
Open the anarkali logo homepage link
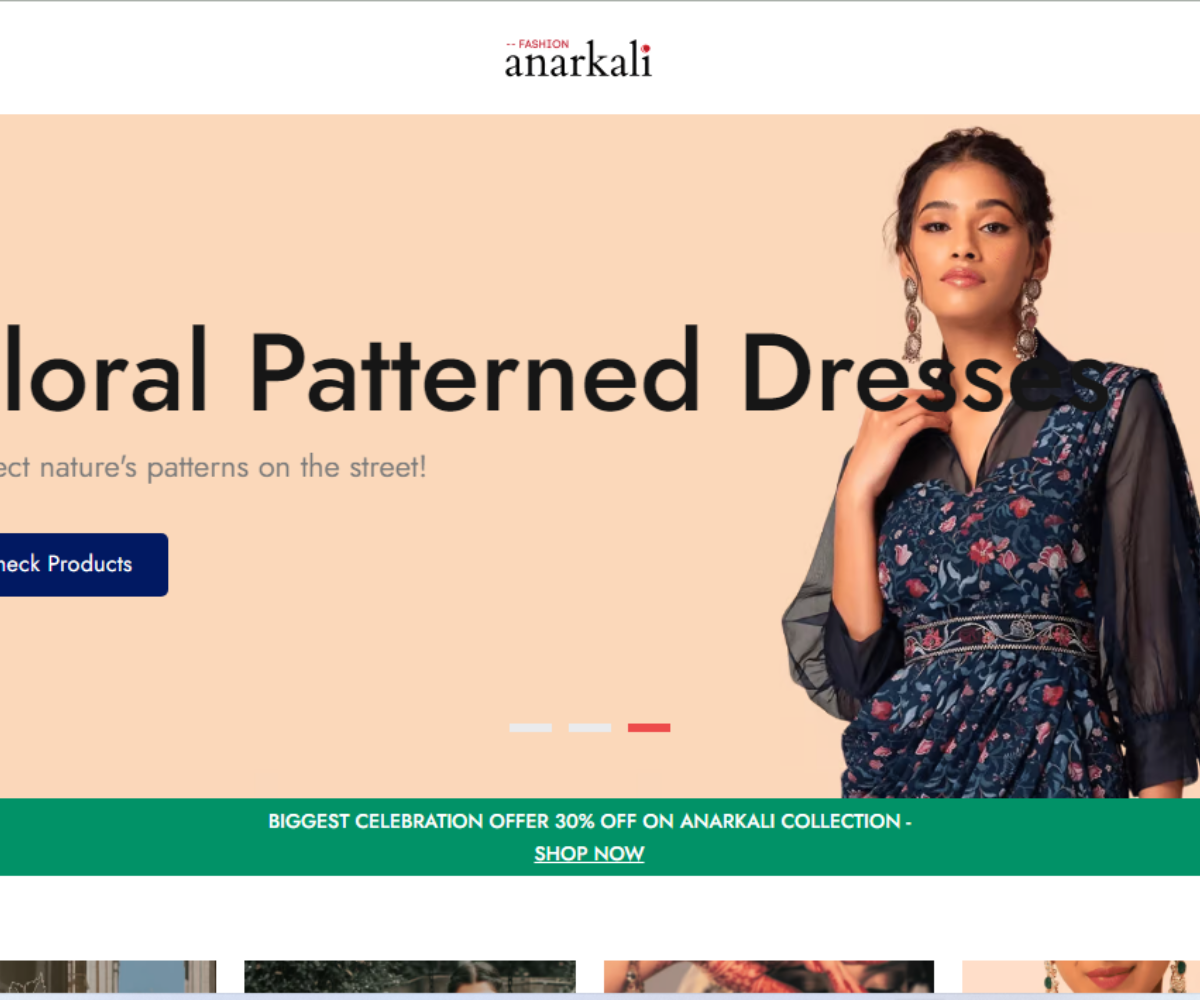pos(578,59)
